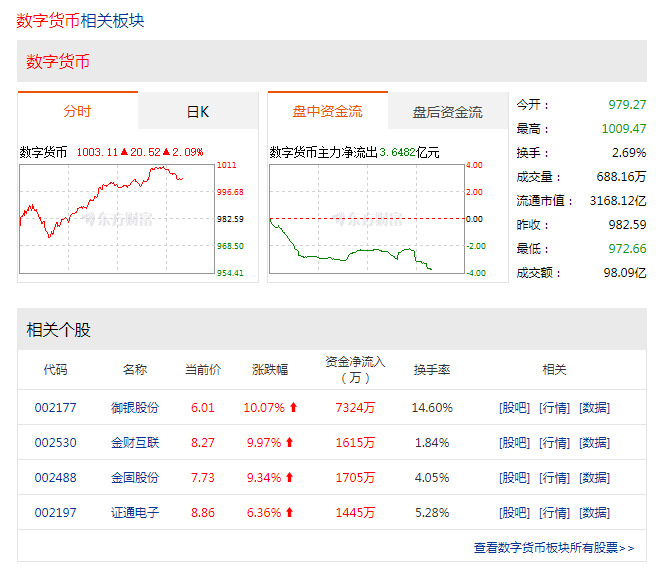The height and width of the screenshot is (572, 662).
Task: Open stock code 002488
Action: (x=56, y=477)
